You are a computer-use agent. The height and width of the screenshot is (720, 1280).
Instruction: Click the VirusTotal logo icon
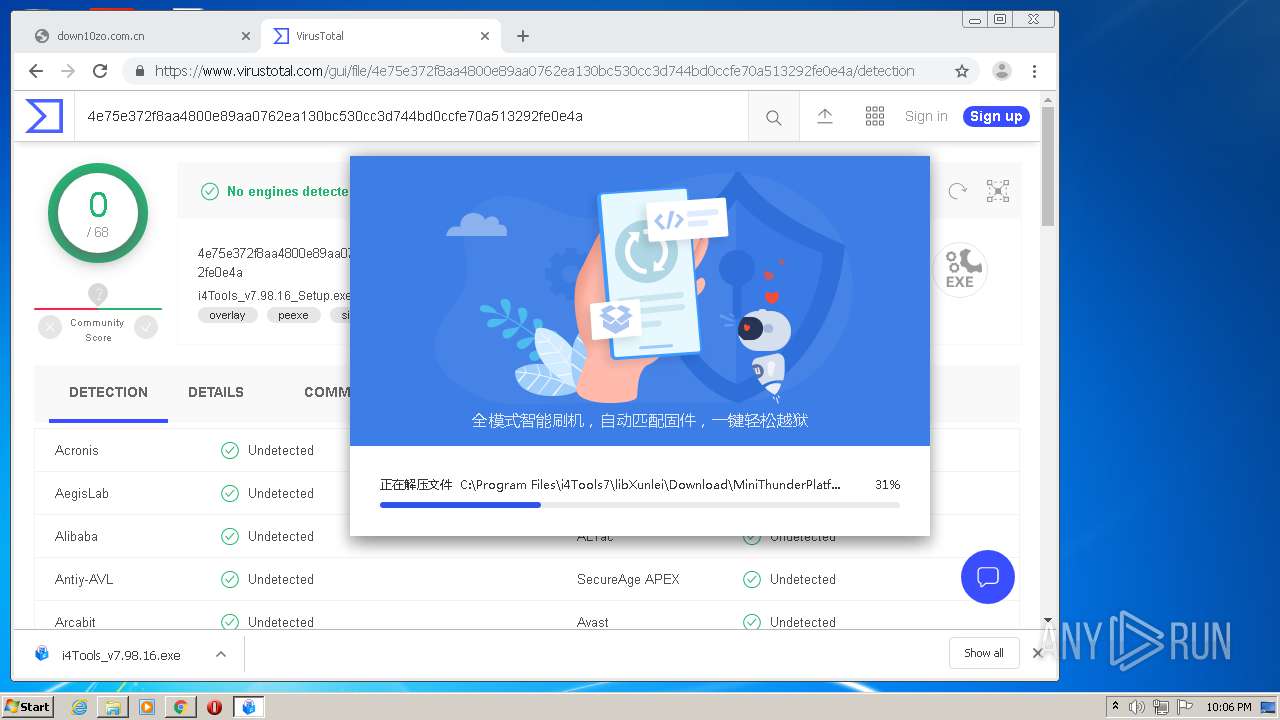[44, 116]
